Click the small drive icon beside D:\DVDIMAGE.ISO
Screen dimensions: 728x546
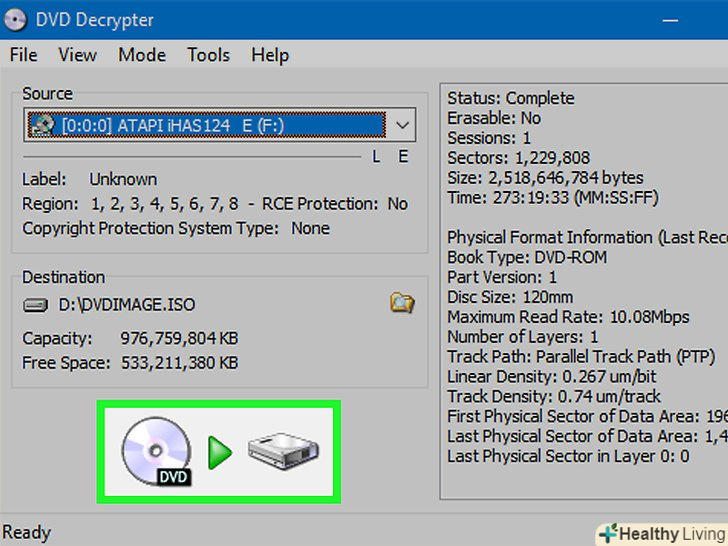point(35,304)
